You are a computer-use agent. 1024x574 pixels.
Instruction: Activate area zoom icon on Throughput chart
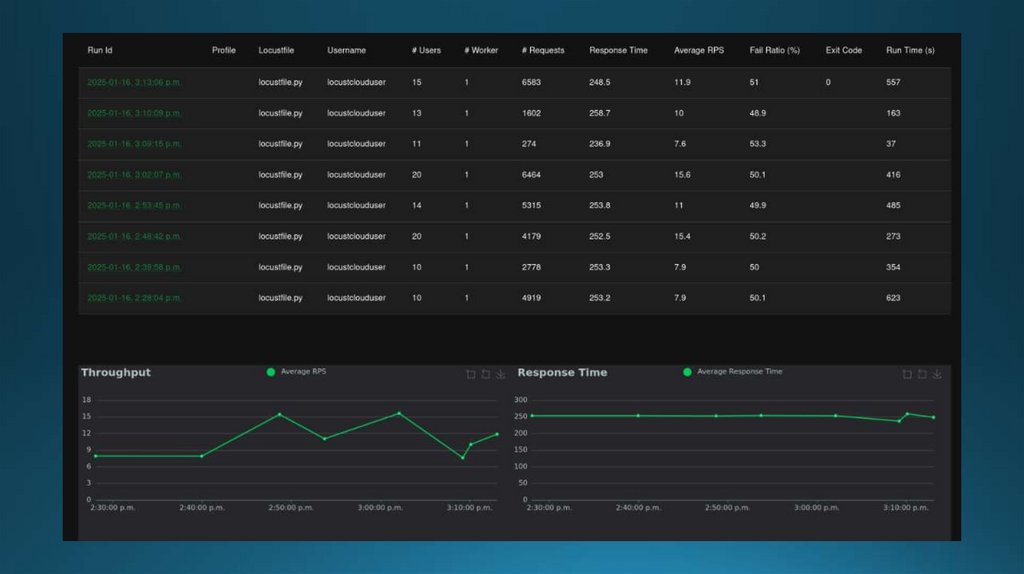tap(471, 374)
